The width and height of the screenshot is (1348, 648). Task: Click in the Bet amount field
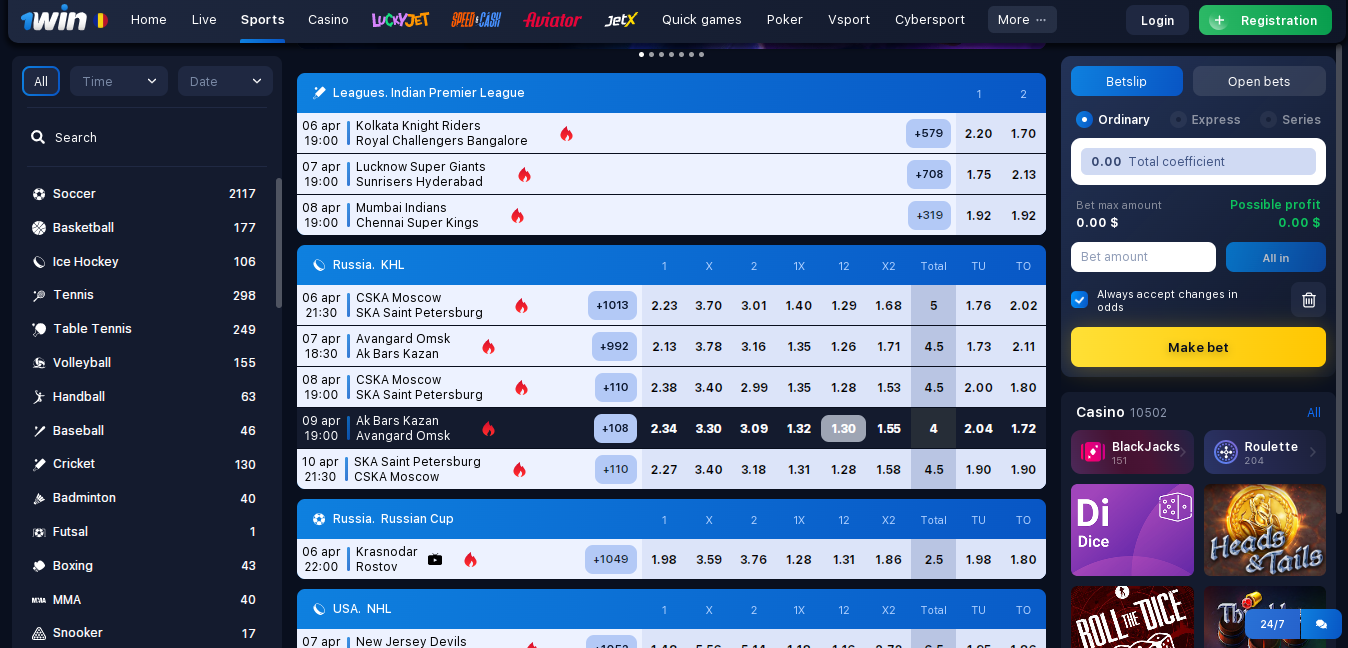click(1143, 257)
